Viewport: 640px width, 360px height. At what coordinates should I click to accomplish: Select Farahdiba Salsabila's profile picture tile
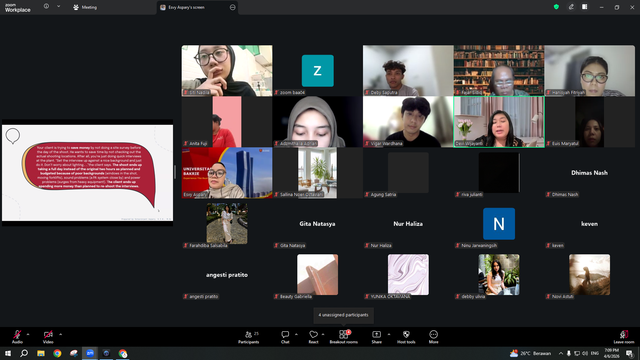click(227, 224)
